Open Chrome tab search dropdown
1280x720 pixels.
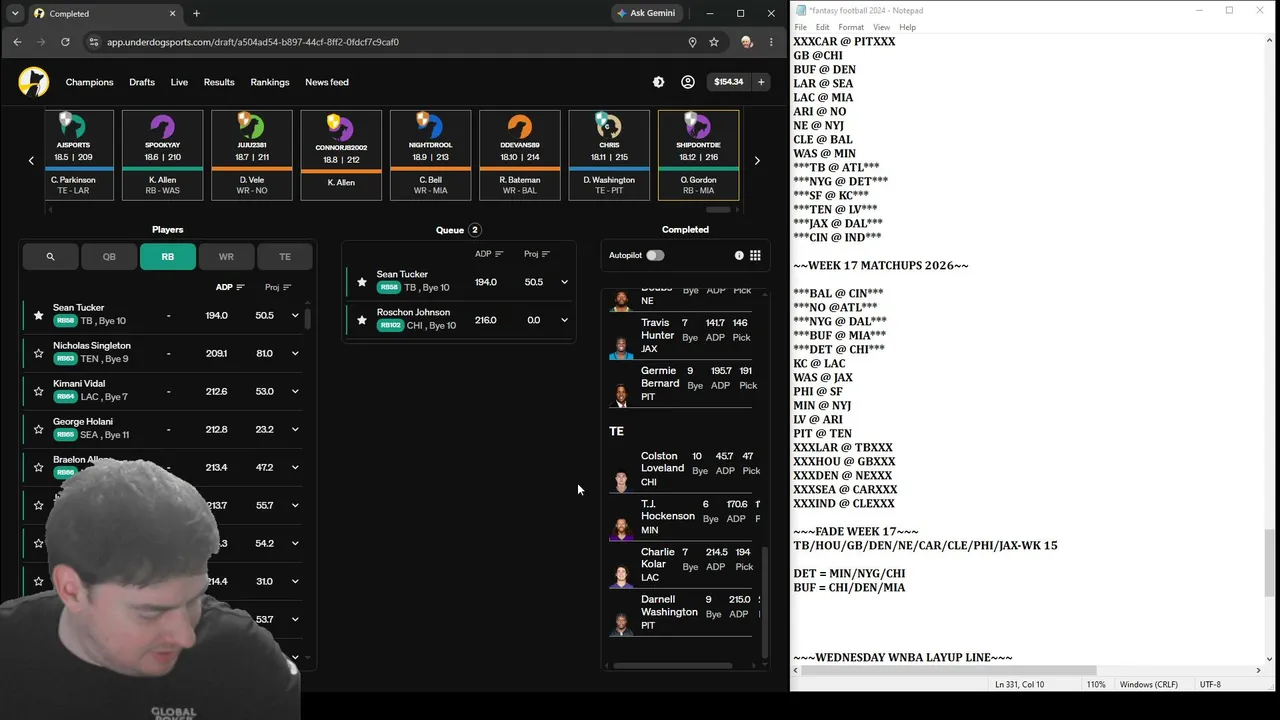coord(14,14)
